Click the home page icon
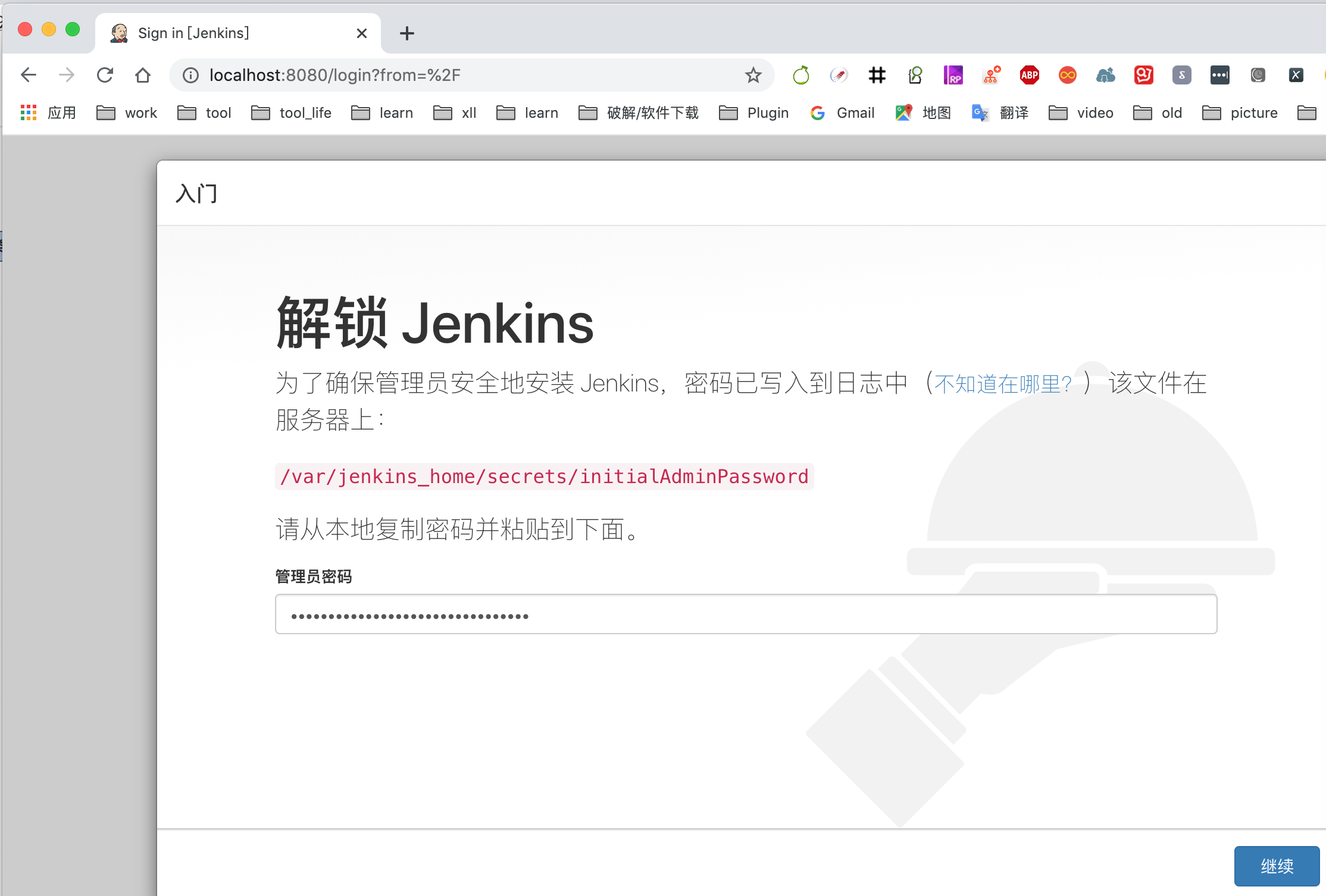Image resolution: width=1326 pixels, height=896 pixels. (143, 75)
